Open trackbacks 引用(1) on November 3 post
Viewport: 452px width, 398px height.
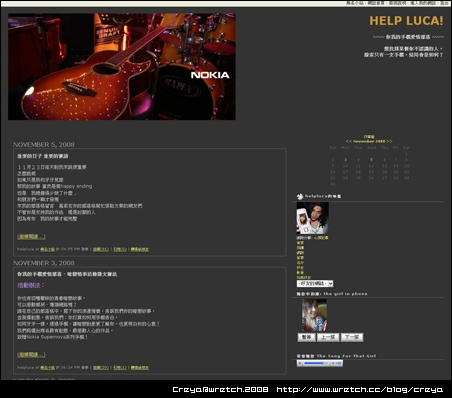click(x=120, y=368)
